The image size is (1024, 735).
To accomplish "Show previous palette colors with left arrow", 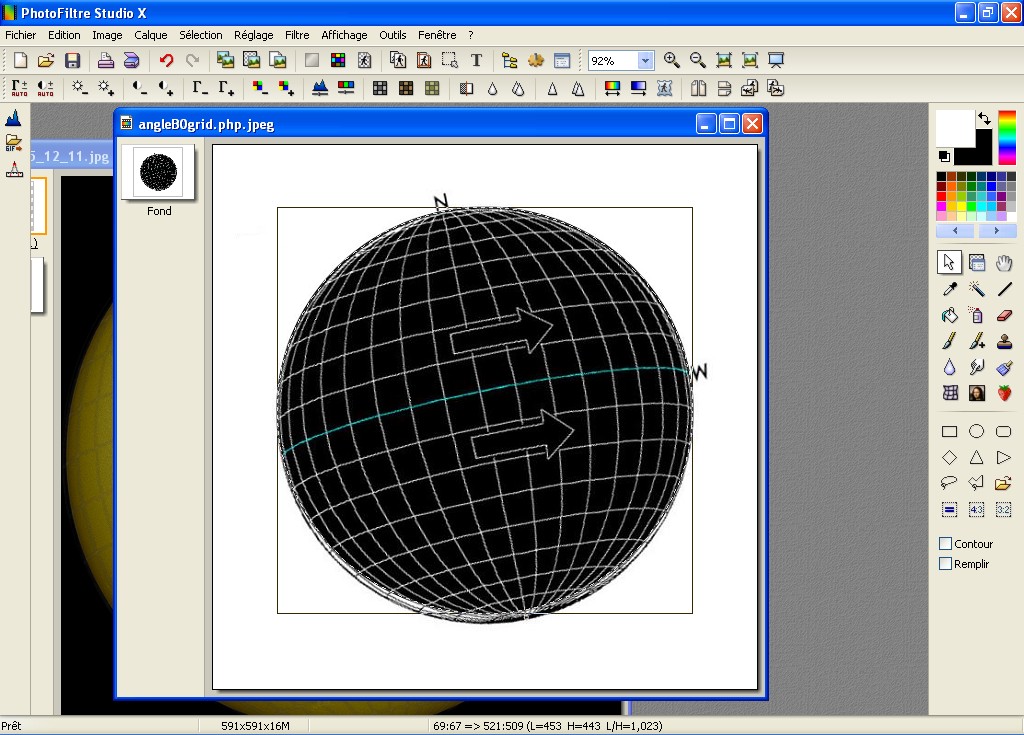I will tap(955, 231).
